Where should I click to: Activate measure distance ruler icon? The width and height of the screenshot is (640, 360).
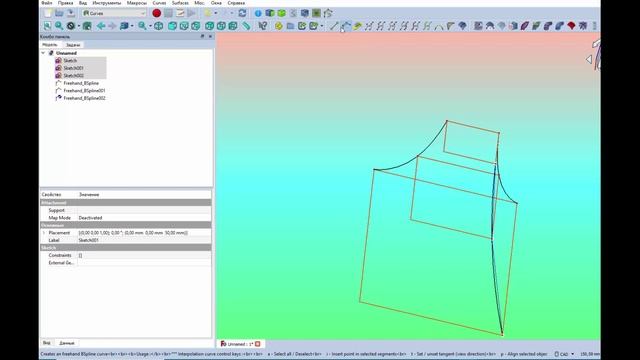(246, 26)
